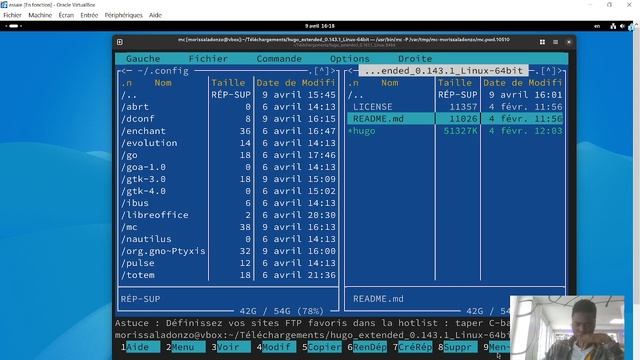Open the terminal hamburger menu icon
This screenshot has width=640, height=360.
pyautogui.click(x=556, y=42)
